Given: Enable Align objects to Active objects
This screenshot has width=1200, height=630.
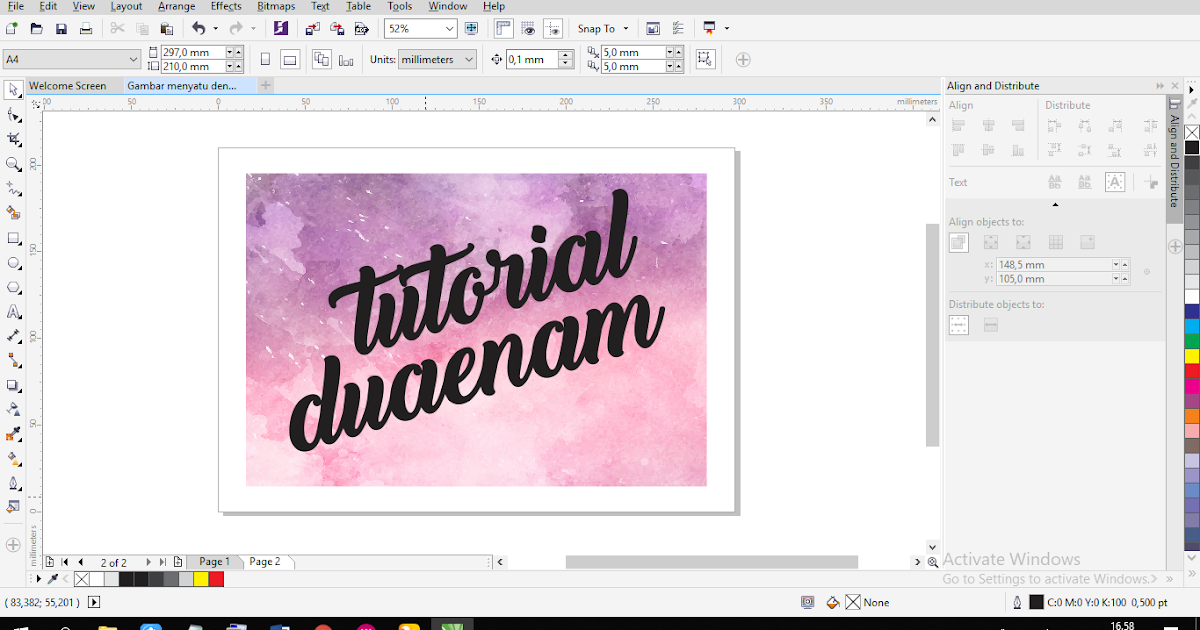Looking at the screenshot, I should [x=959, y=242].
